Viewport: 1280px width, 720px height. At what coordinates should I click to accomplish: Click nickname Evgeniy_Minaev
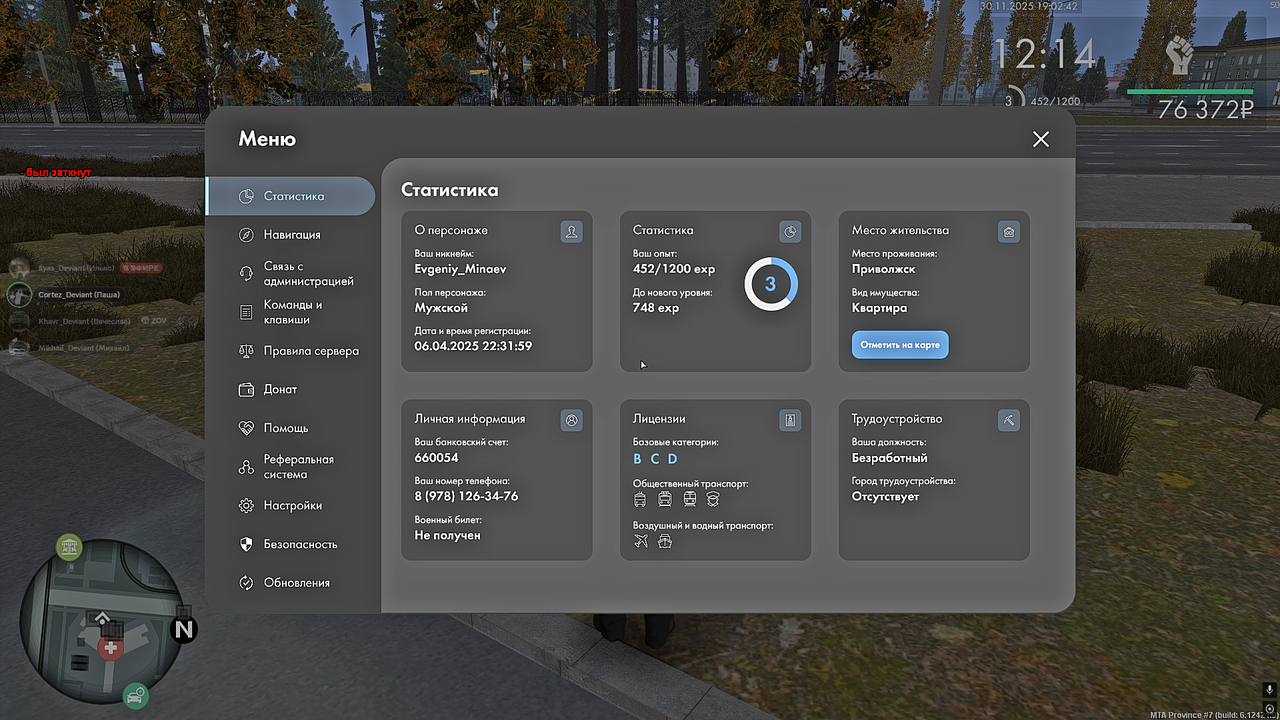click(x=461, y=269)
